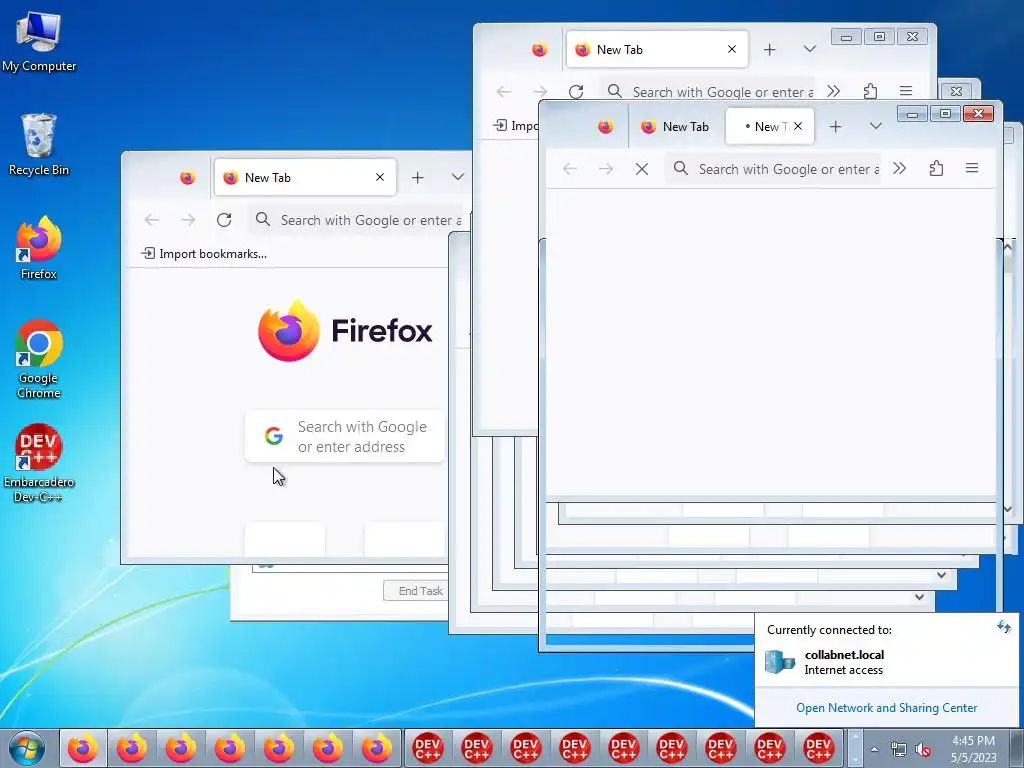Image resolution: width=1024 pixels, height=768 pixels.
Task: Click address bar in the partly covered background Firefox window
Action: [x=707, y=91]
